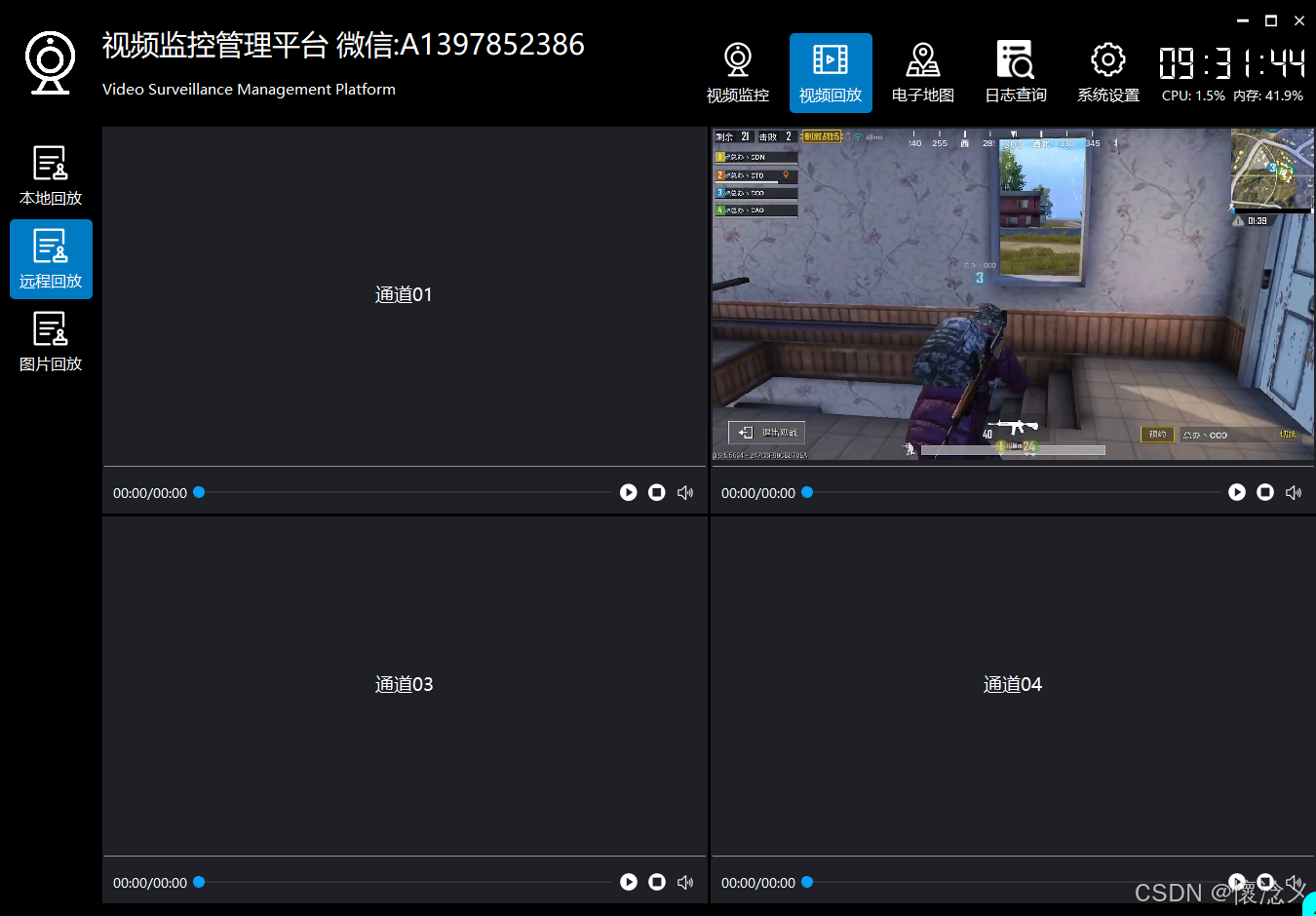Select the channel 02 game video pane
Image resolution: width=1316 pixels, height=916 pixels.
[1013, 294]
